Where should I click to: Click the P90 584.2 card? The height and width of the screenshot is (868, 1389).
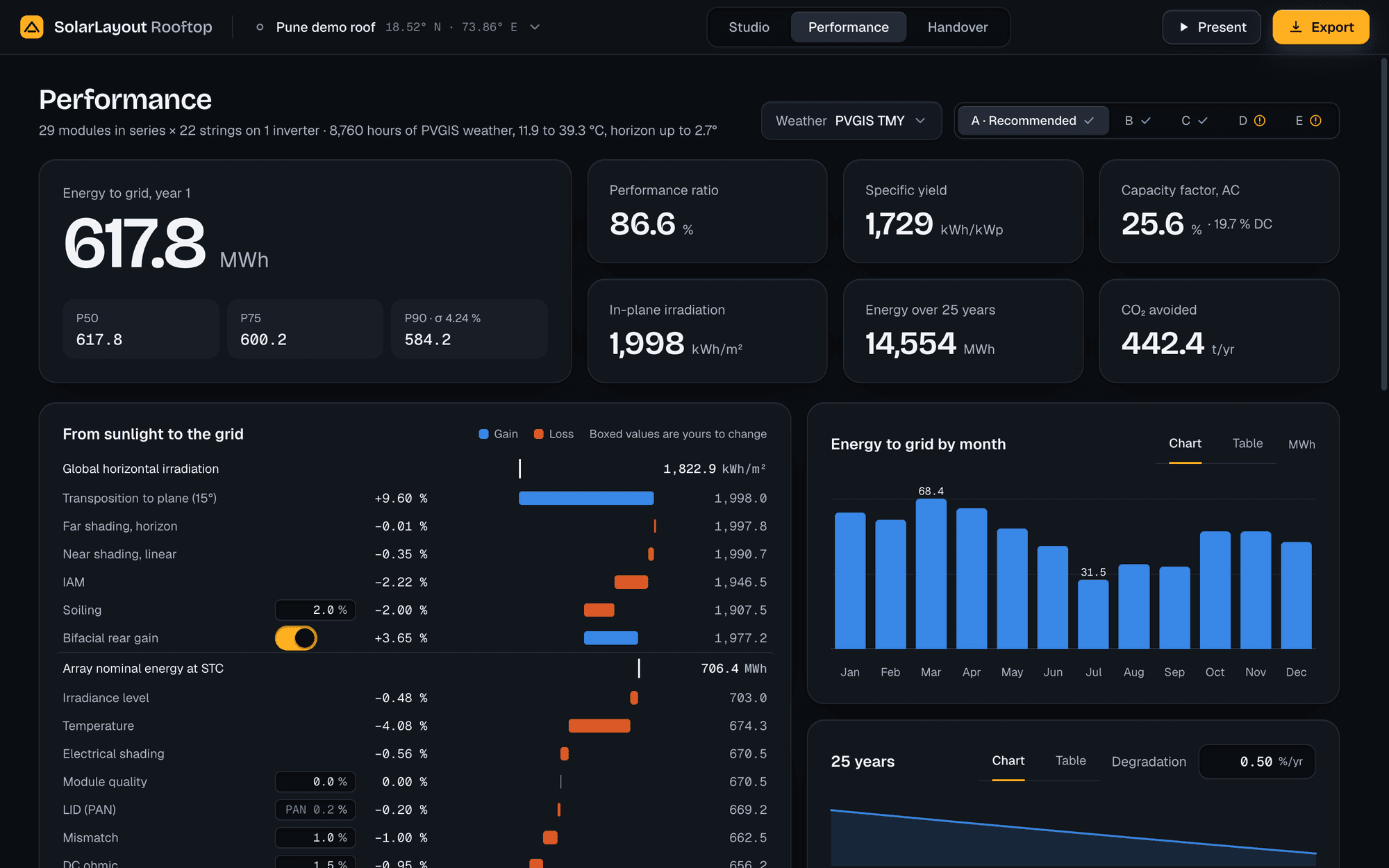pos(469,329)
